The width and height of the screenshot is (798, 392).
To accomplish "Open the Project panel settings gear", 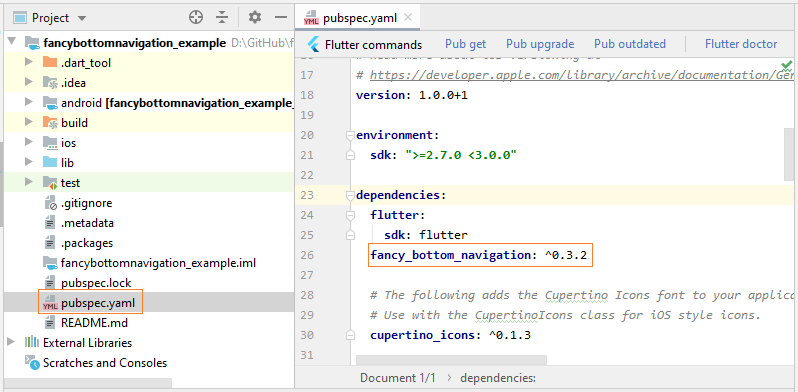I will (x=254, y=18).
